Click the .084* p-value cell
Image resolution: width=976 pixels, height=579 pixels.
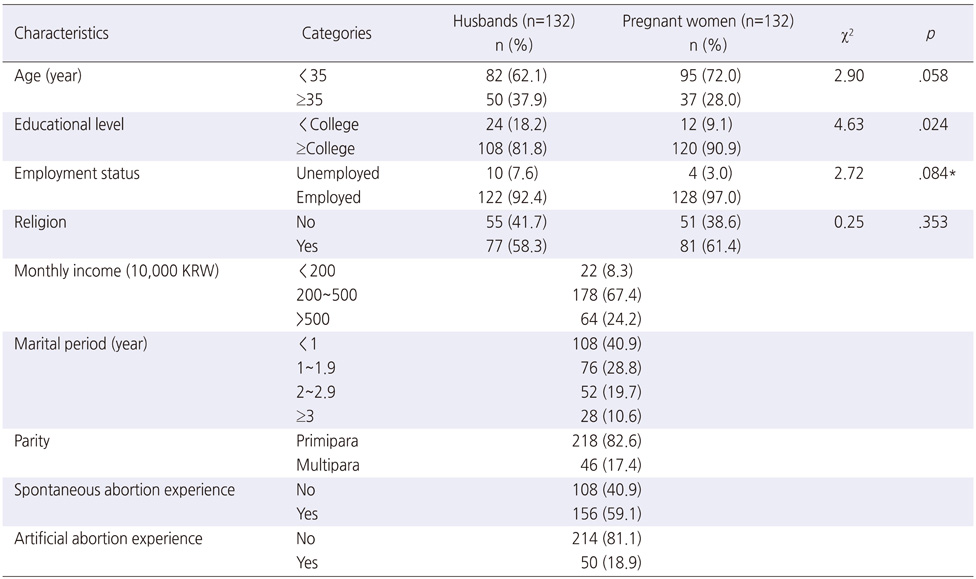click(937, 173)
